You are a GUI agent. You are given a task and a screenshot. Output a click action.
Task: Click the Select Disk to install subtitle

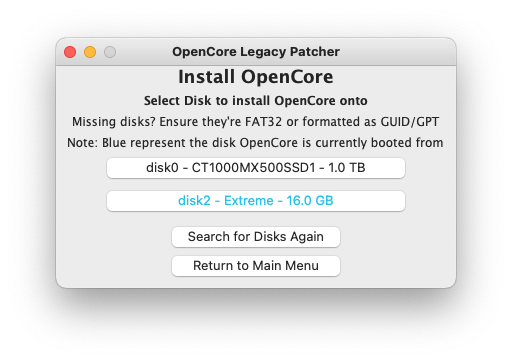(256, 101)
